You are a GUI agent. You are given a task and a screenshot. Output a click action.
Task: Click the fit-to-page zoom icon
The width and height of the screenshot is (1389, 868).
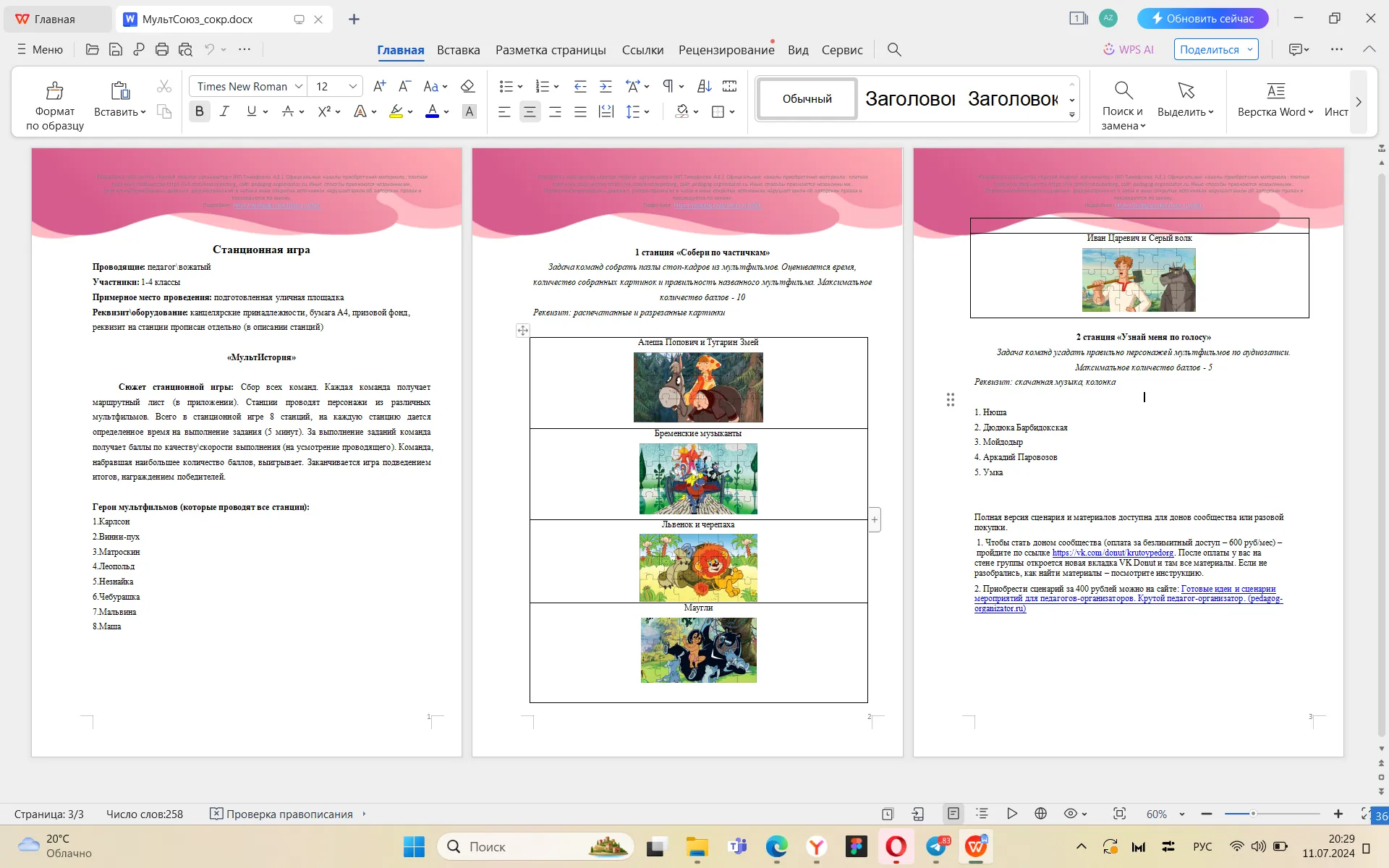point(1119,814)
